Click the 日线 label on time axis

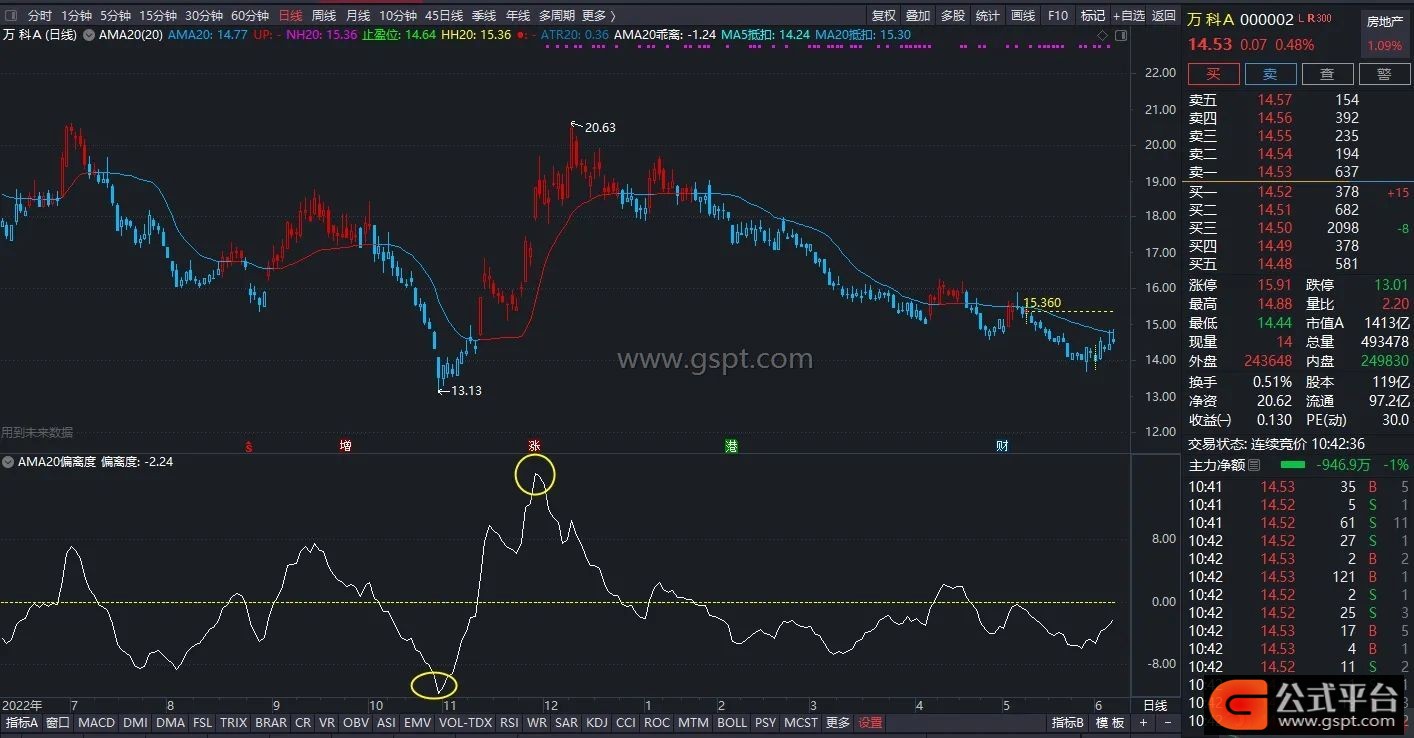point(1154,704)
